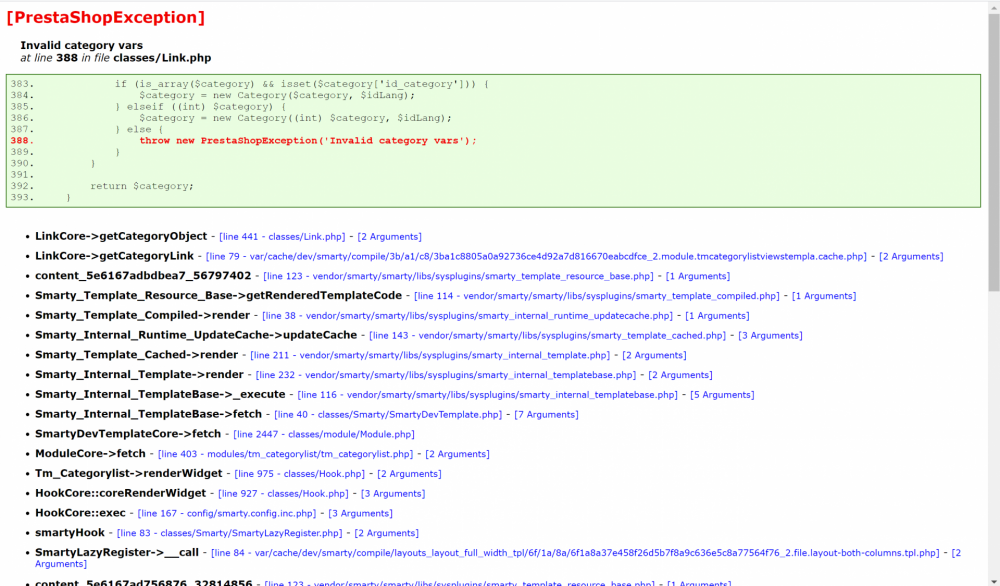Open line 143 link in UpdateCache->updateCache row
Screen dimensions: 1000x586
(543, 335)
